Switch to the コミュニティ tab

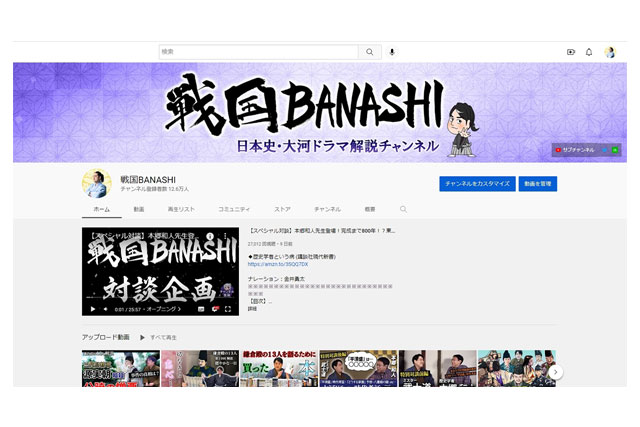(234, 209)
